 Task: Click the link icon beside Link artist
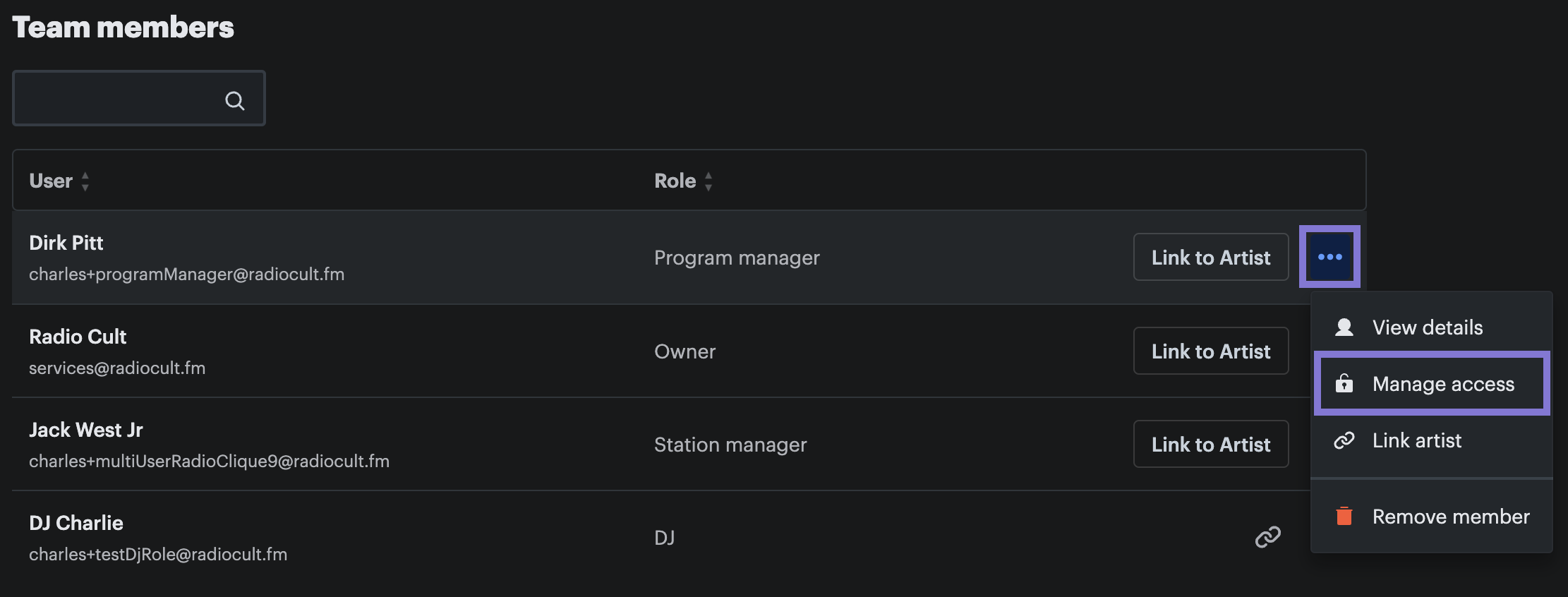pyautogui.click(x=1344, y=440)
